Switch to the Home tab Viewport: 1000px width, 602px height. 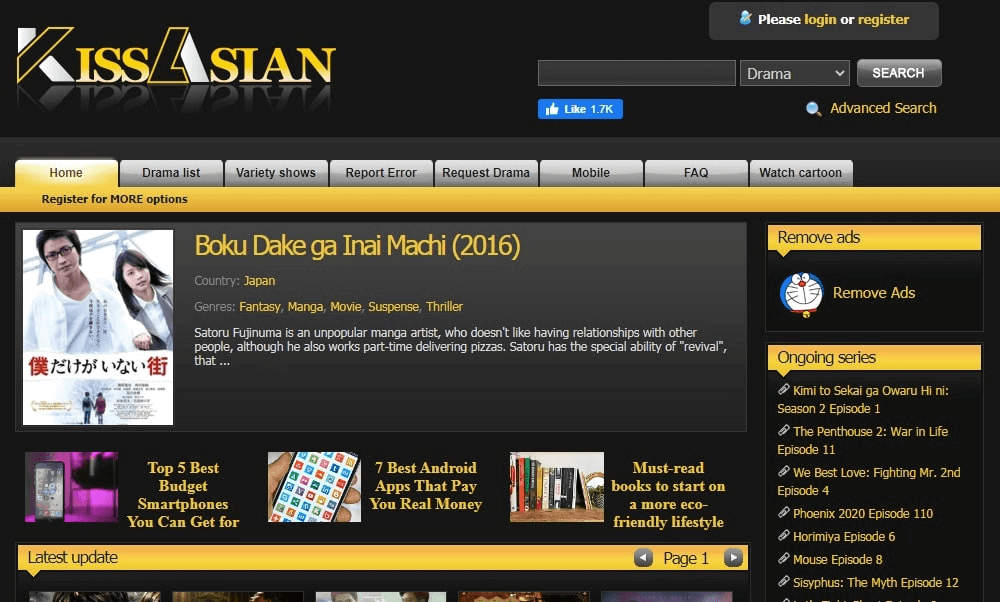click(66, 173)
